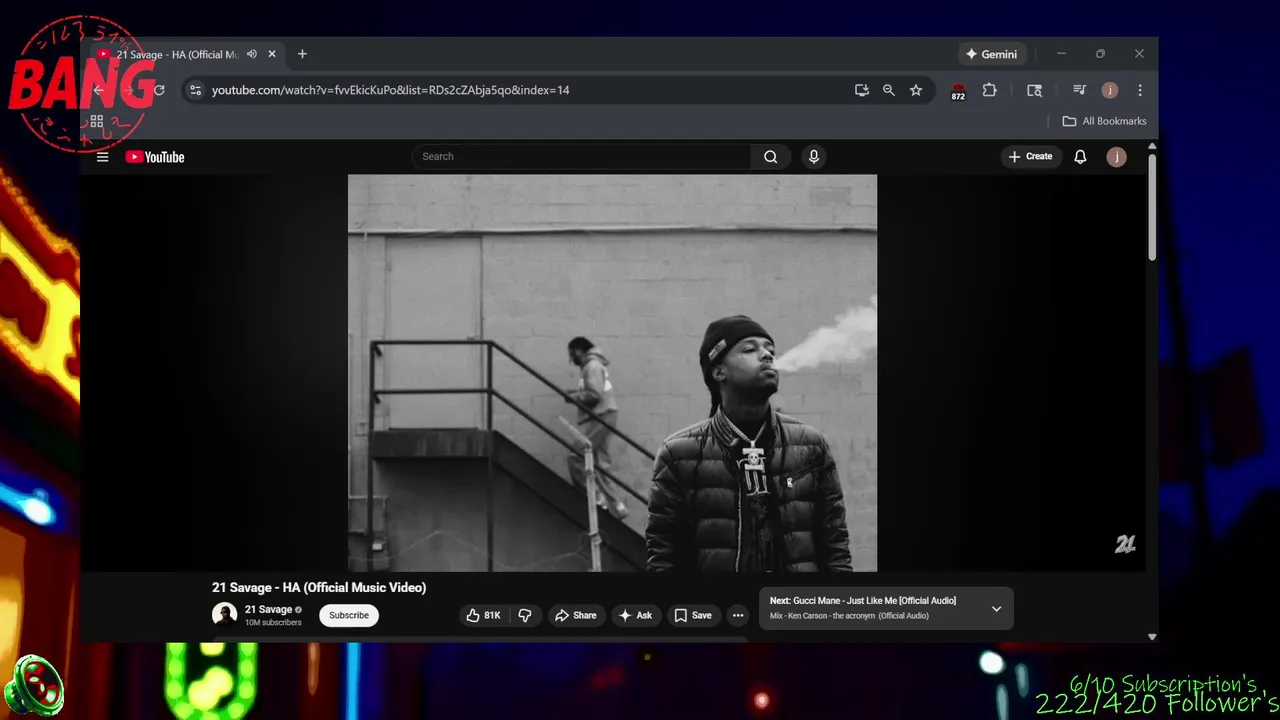Image resolution: width=1280 pixels, height=720 pixels.
Task: Click the Create button
Action: [1030, 157]
